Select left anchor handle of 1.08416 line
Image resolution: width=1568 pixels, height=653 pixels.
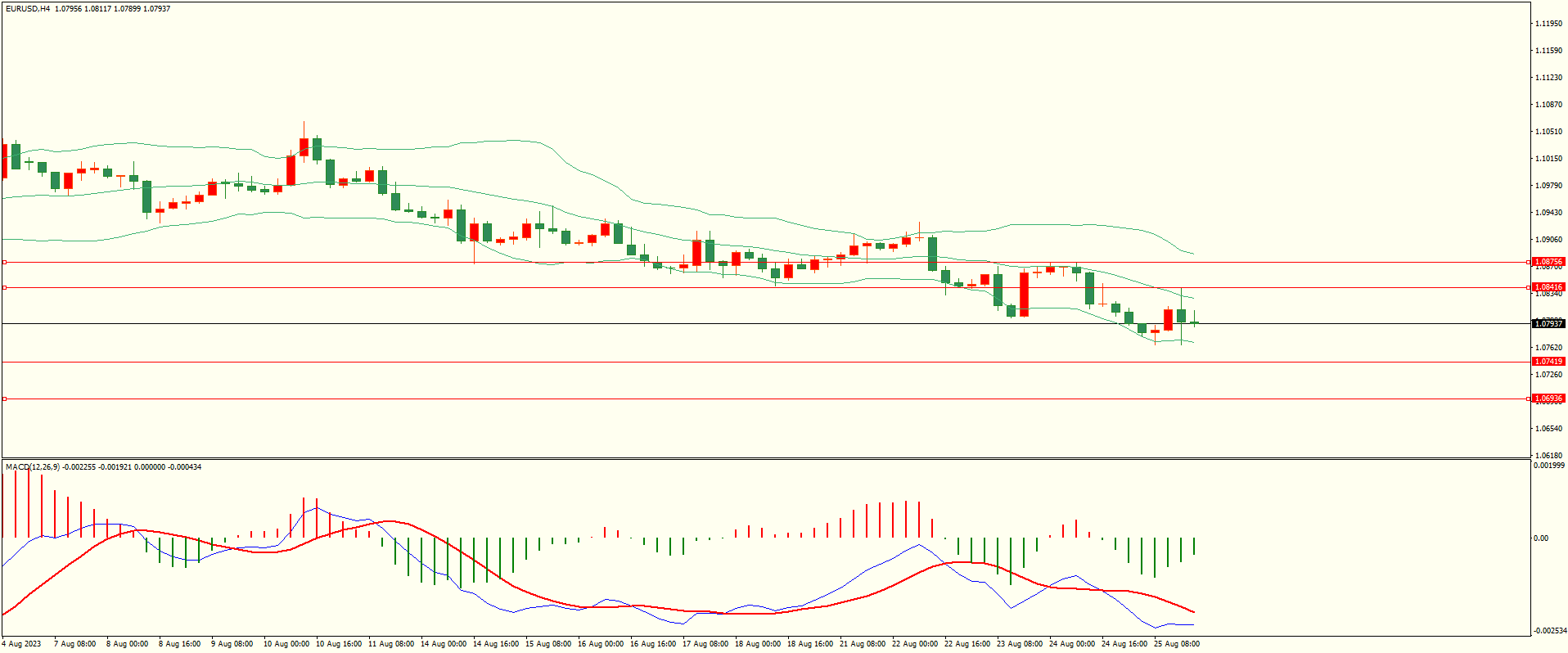point(5,288)
